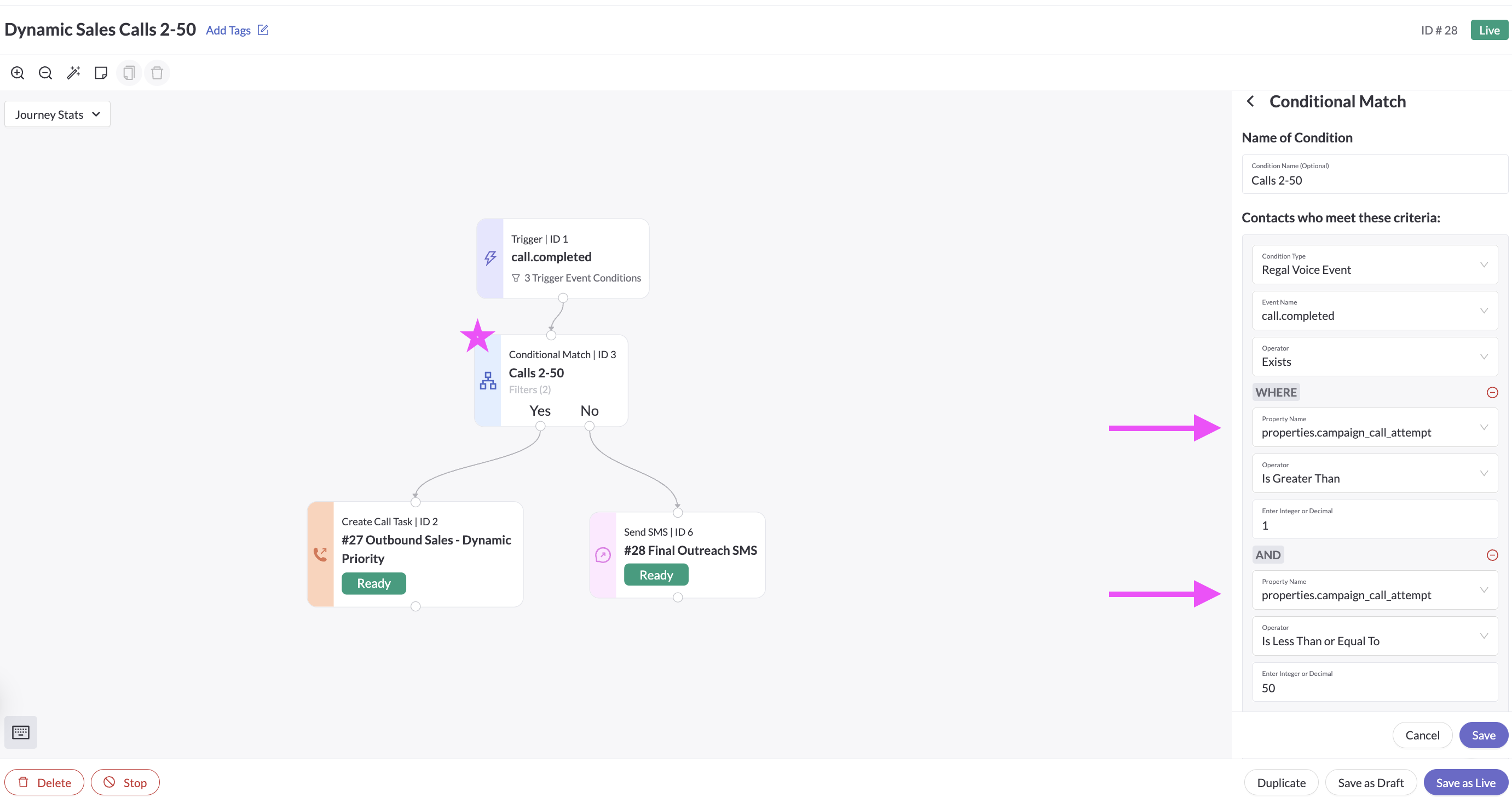Image resolution: width=1512 pixels, height=803 pixels.
Task: Open the Event Name dropdown
Action: tap(1375, 310)
